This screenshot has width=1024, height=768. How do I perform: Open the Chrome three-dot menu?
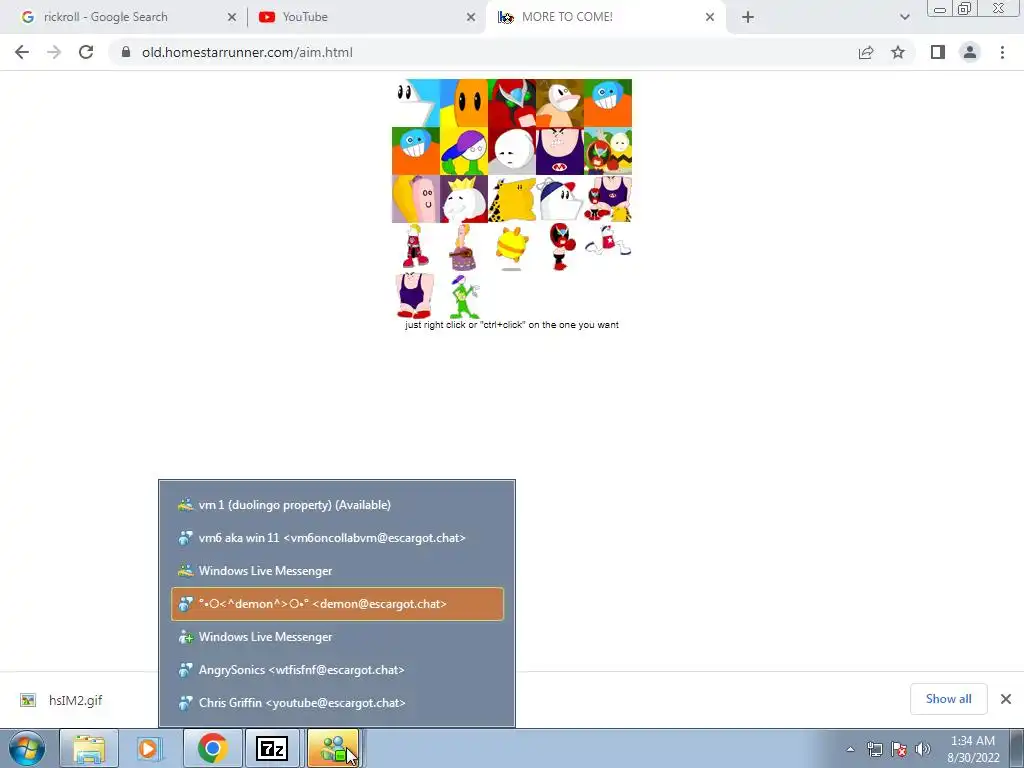click(1002, 52)
